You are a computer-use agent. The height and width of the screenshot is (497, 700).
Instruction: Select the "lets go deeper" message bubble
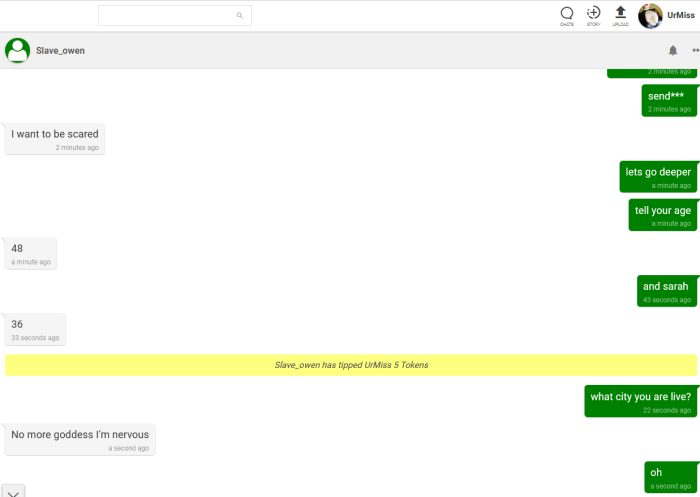(658, 176)
